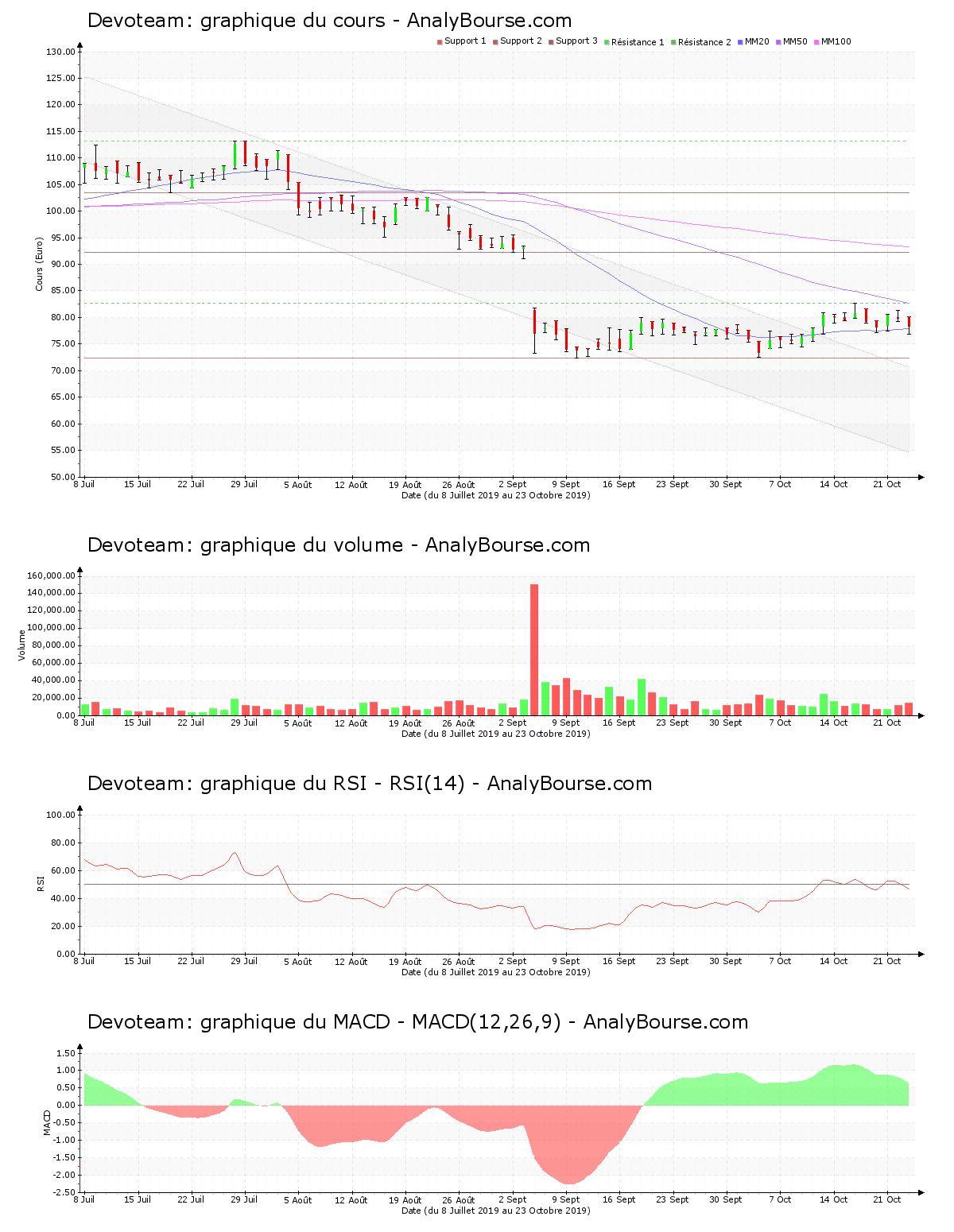Select the Support 3 legend label

tap(576, 41)
